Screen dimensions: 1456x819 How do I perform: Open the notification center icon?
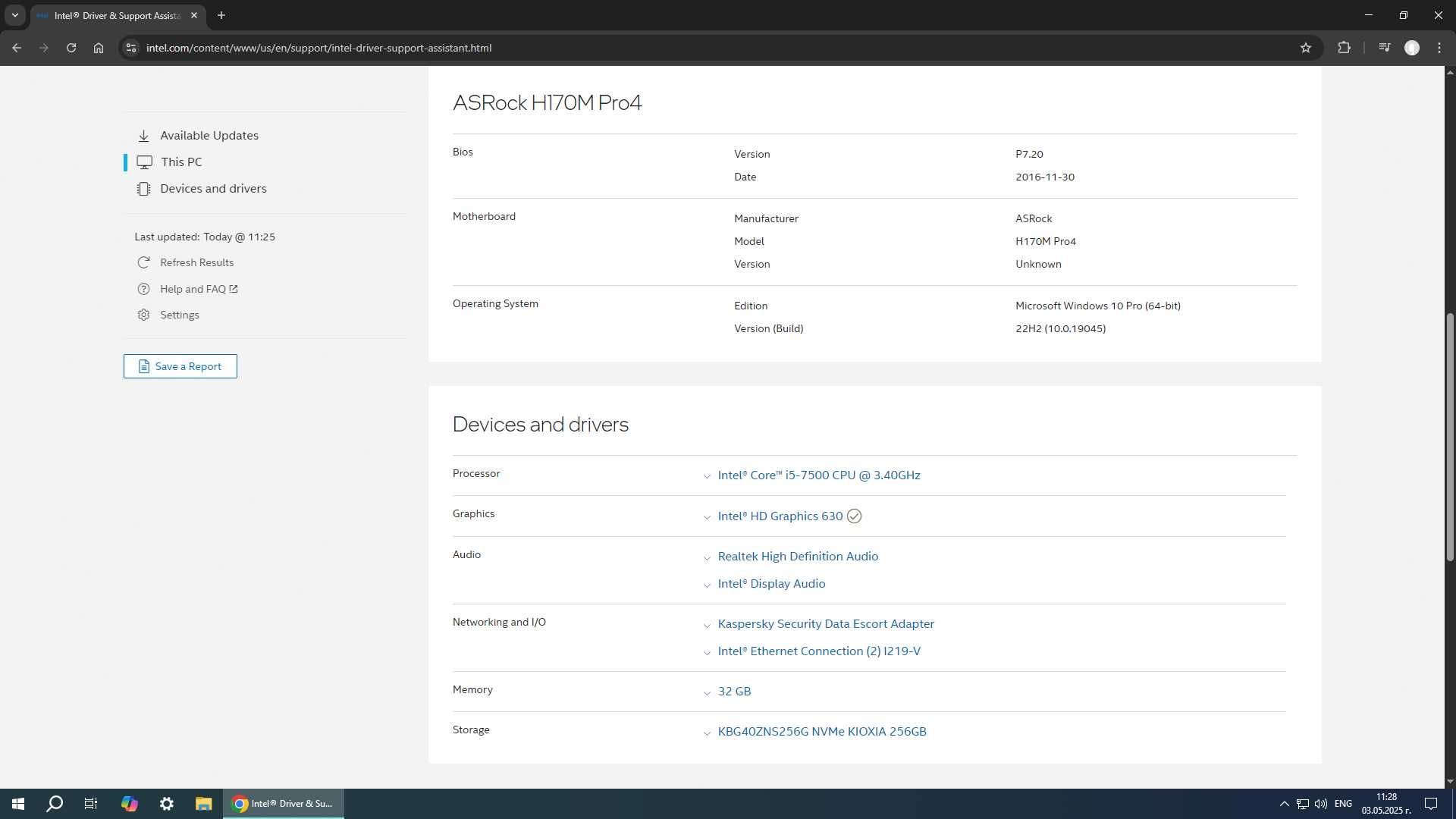click(x=1431, y=804)
